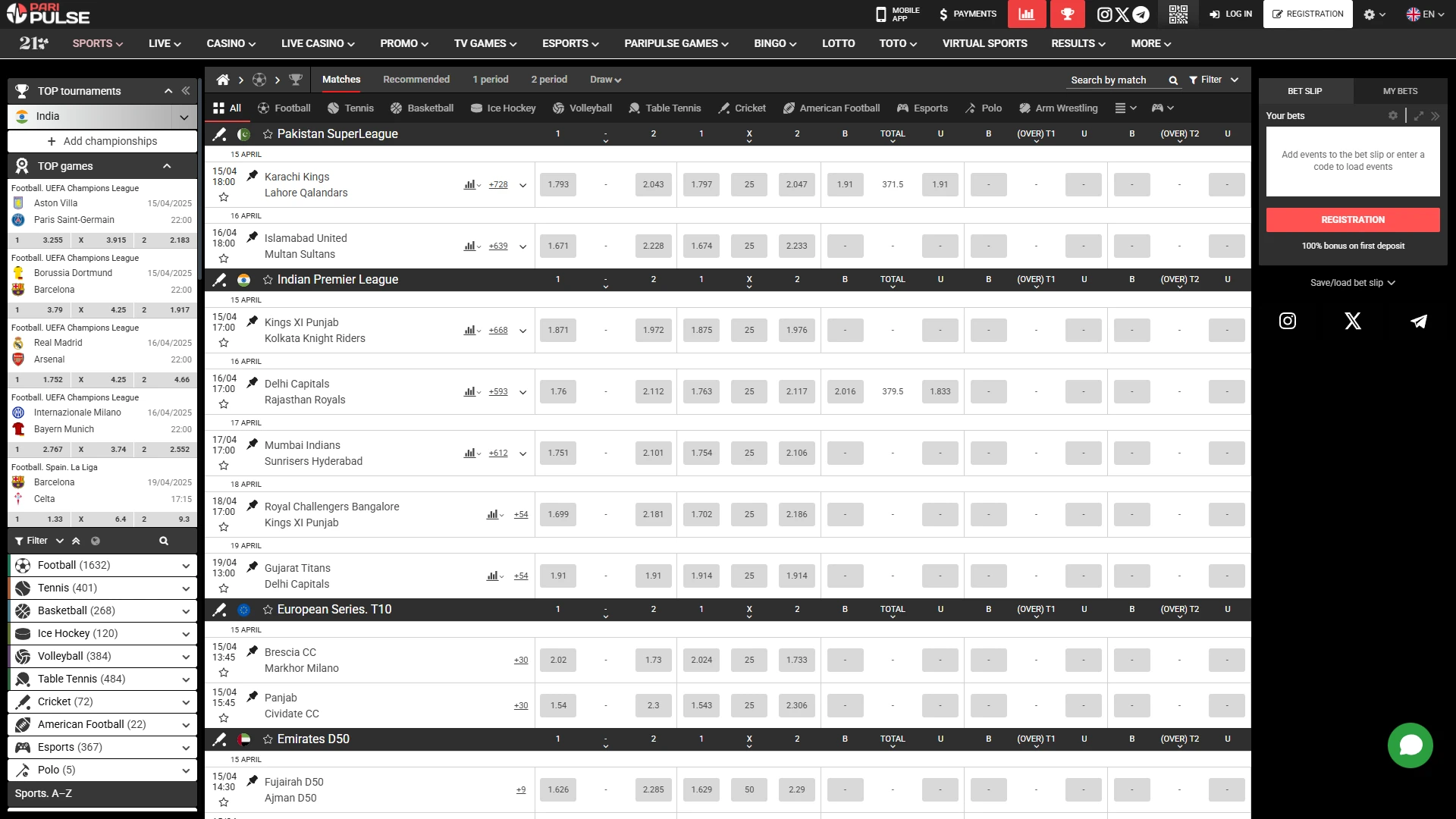Expand Football (1632) in the sidebar filter

coord(185,566)
